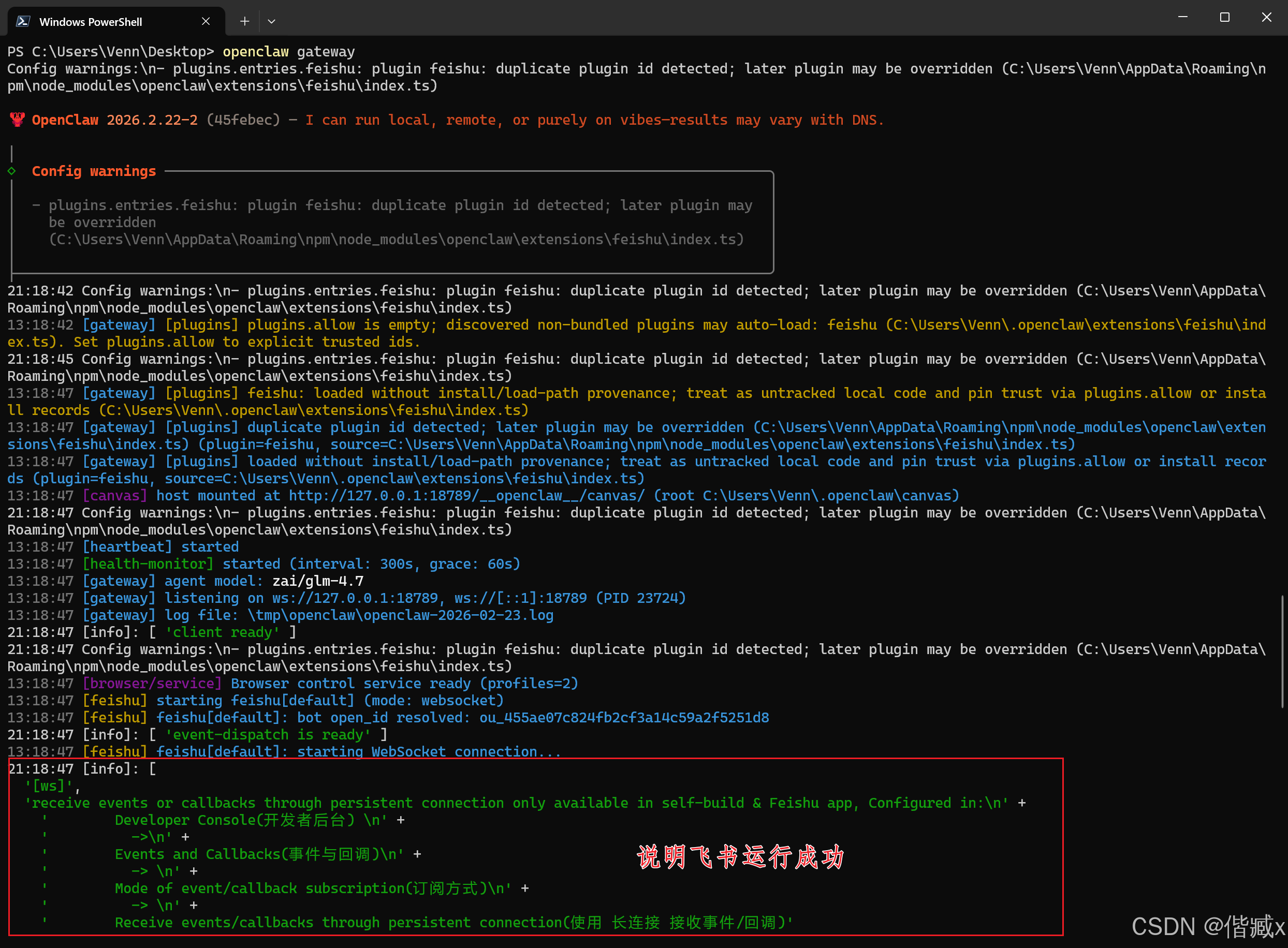Image resolution: width=1288 pixels, height=948 pixels.
Task: Click the green diamond beside Config warnings
Action: click(11, 171)
